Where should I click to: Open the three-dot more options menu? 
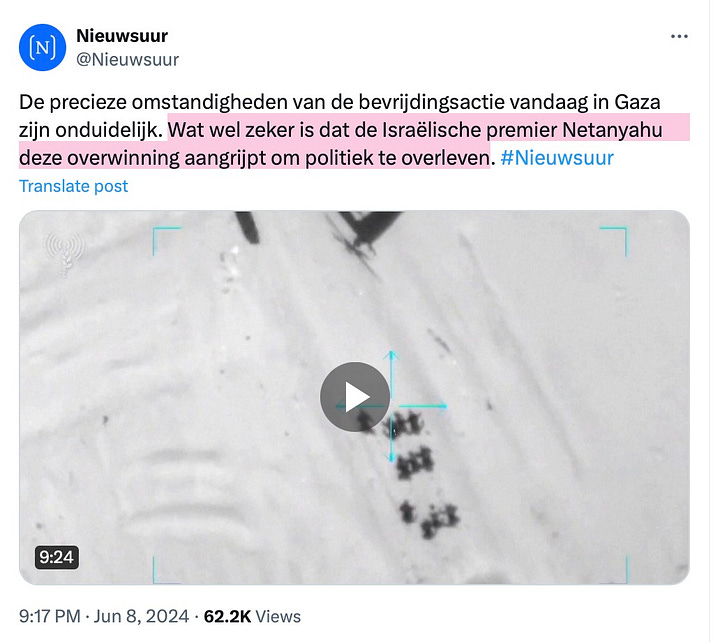tap(679, 36)
